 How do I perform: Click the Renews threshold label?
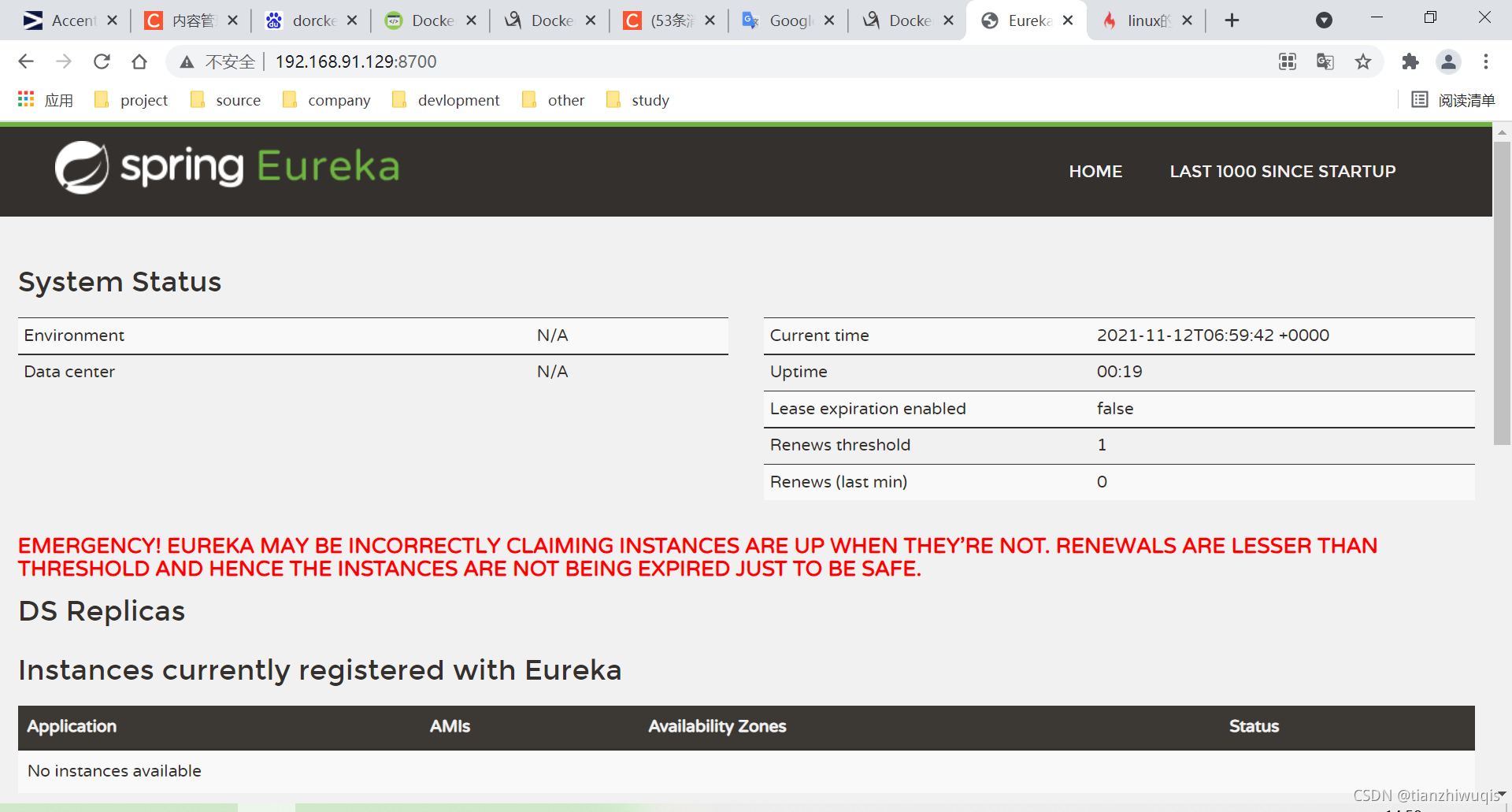pos(839,445)
